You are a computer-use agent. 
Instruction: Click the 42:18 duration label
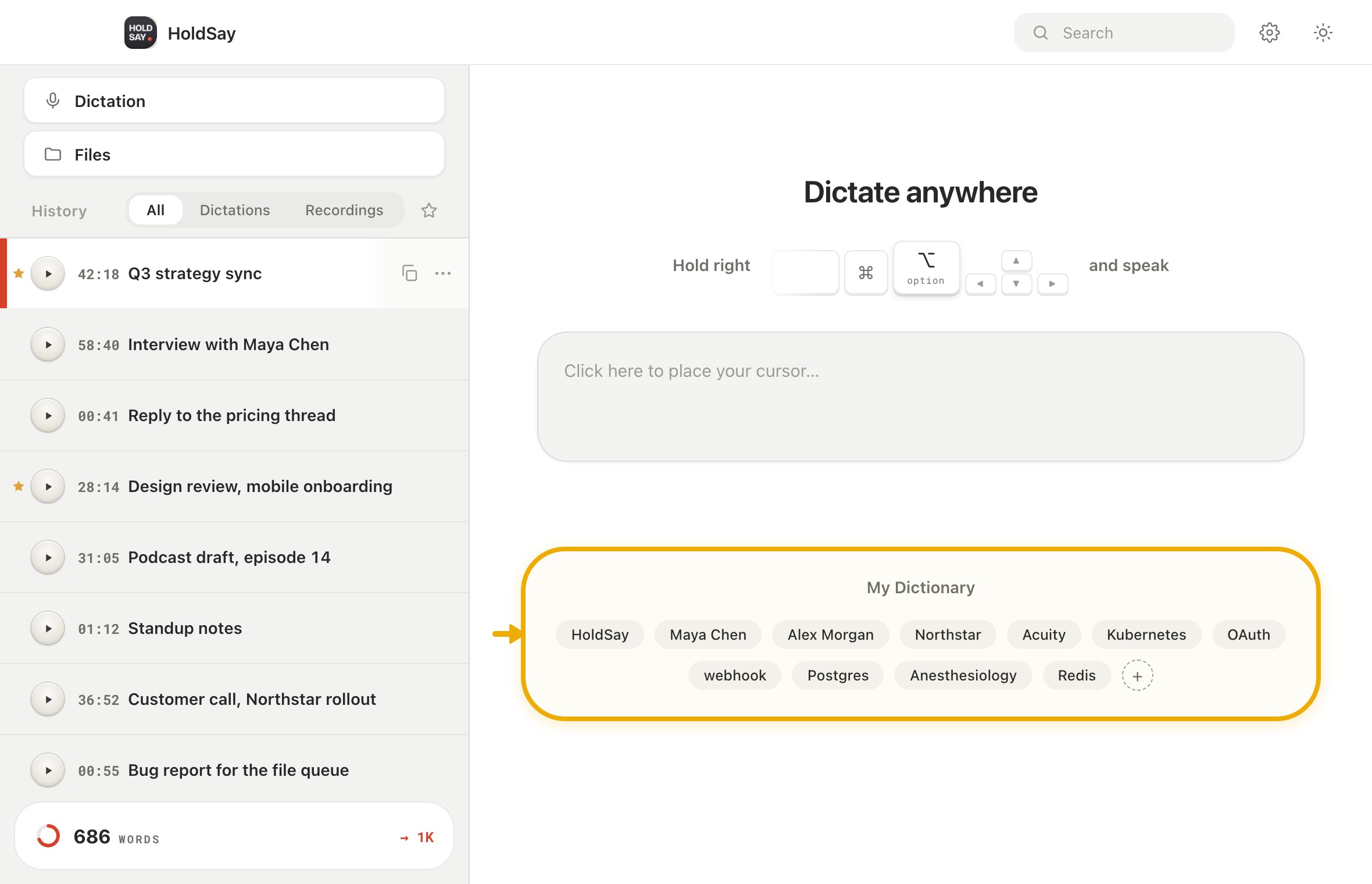pyautogui.click(x=98, y=274)
